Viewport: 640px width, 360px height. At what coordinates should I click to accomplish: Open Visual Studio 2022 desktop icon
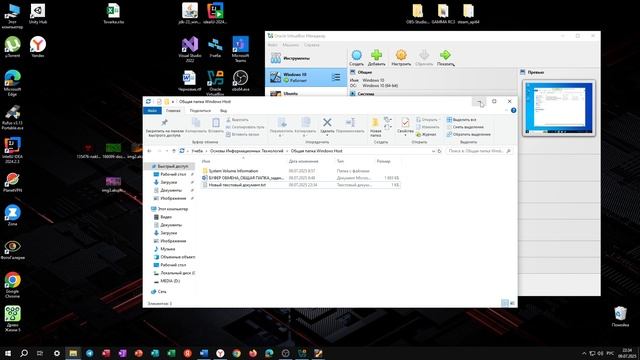(190, 49)
